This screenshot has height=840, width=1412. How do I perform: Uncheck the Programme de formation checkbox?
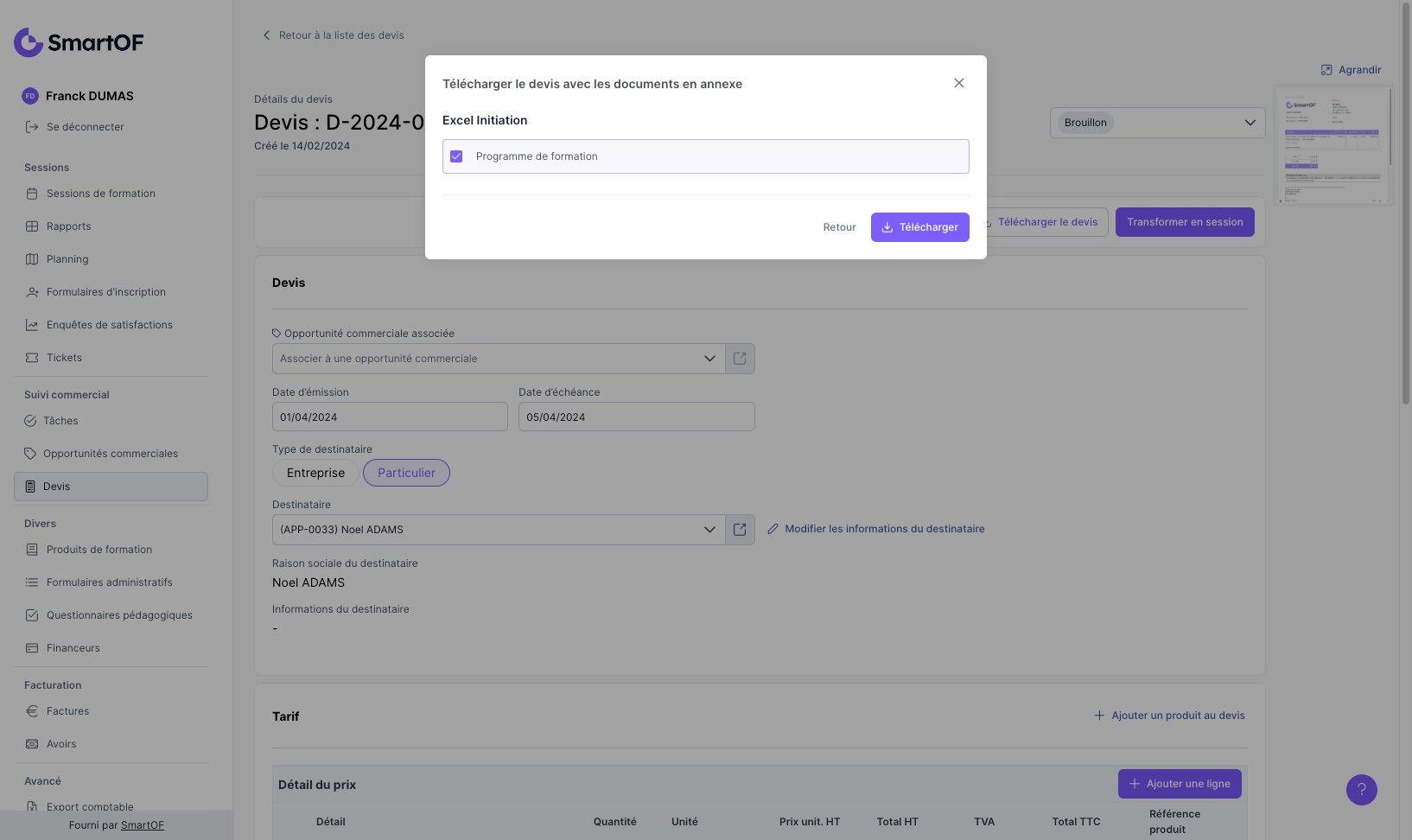(x=456, y=156)
